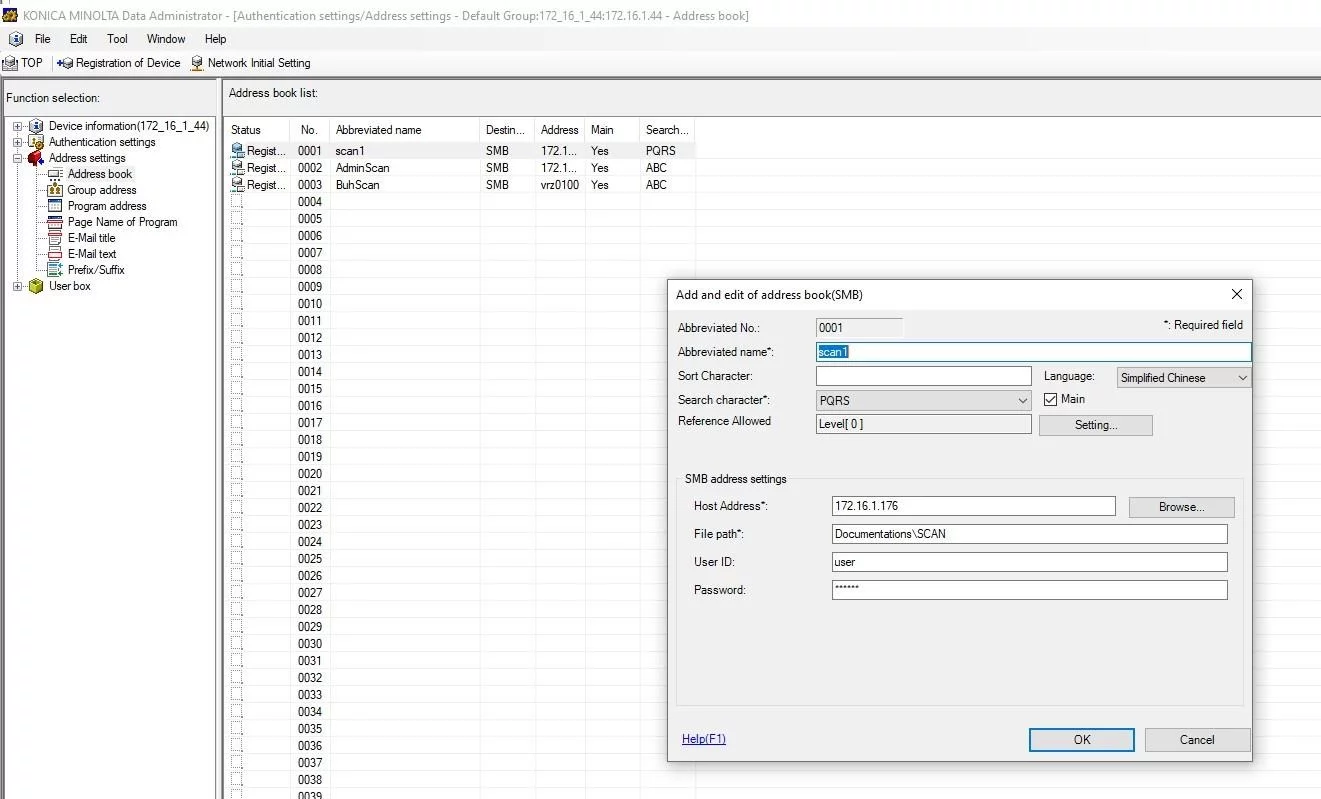Click the File path input field
The image size is (1321, 799).
(x=1029, y=534)
